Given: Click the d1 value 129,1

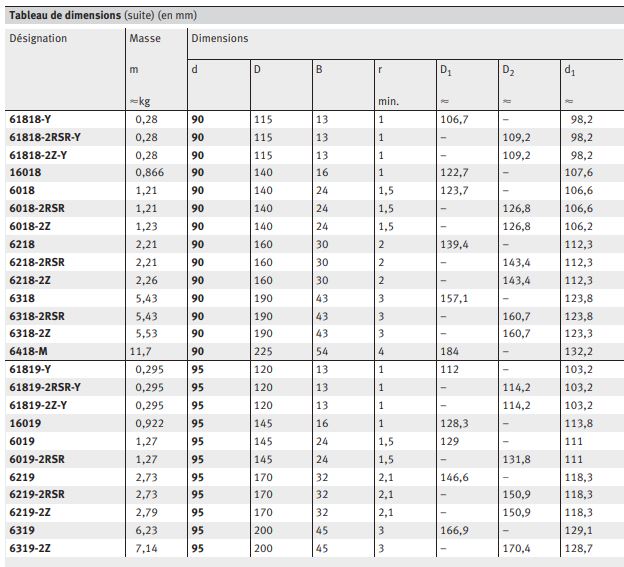Looking at the screenshot, I should tap(579, 530).
